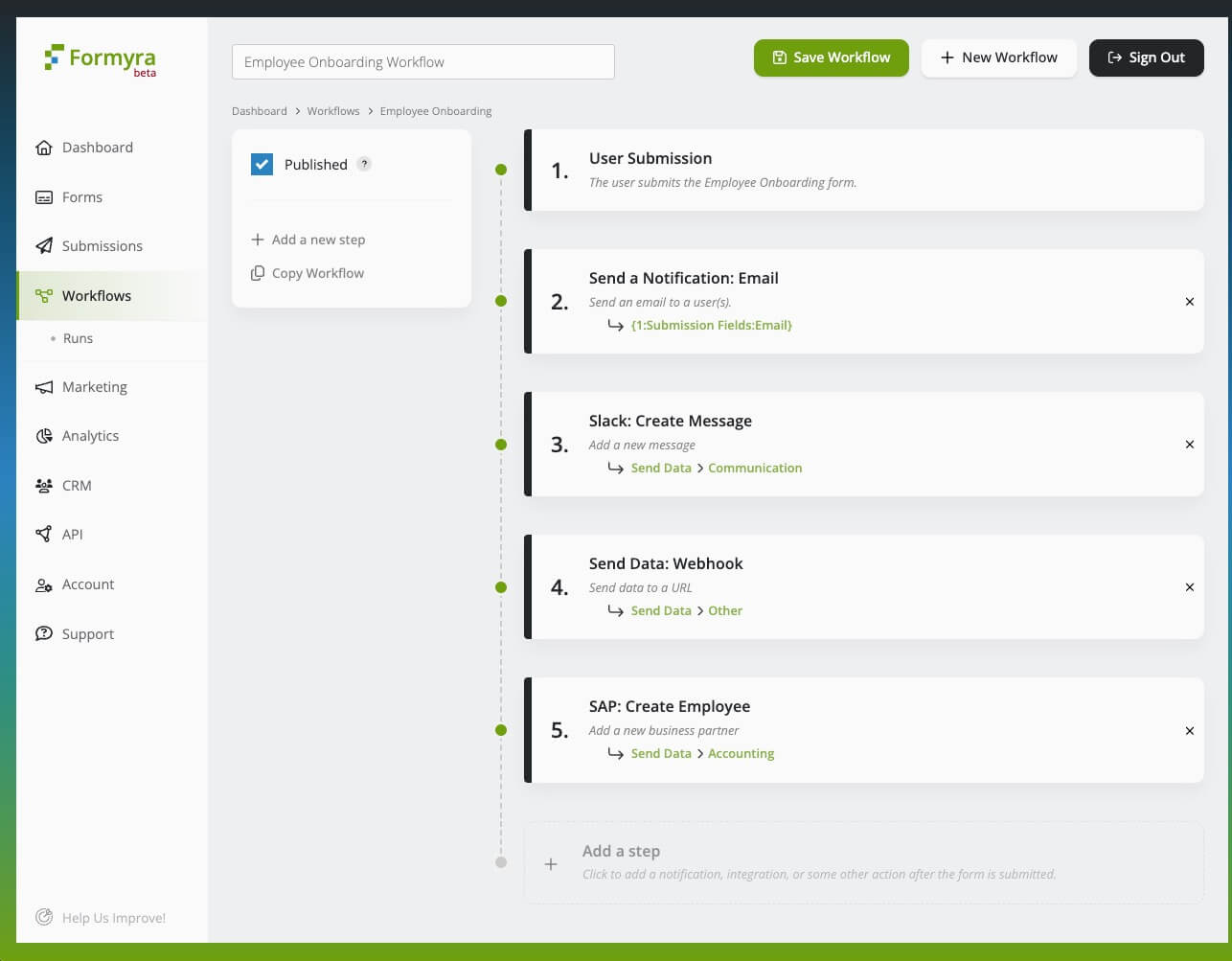
Task: Select the Forms sidebar icon
Action: click(44, 197)
